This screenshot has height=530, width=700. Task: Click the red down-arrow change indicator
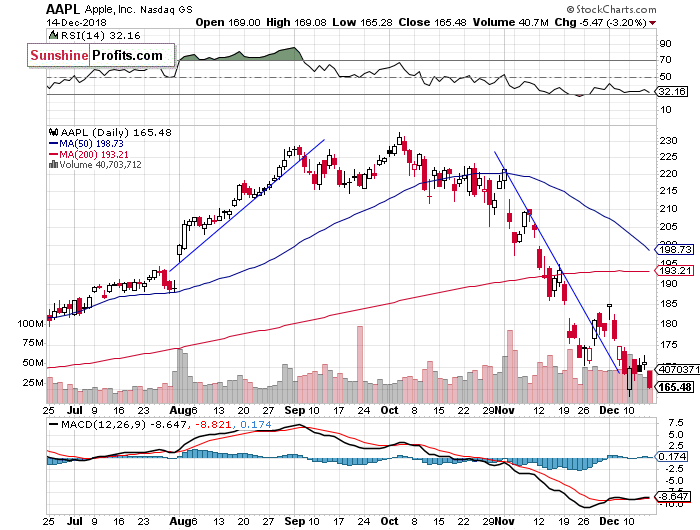click(653, 23)
